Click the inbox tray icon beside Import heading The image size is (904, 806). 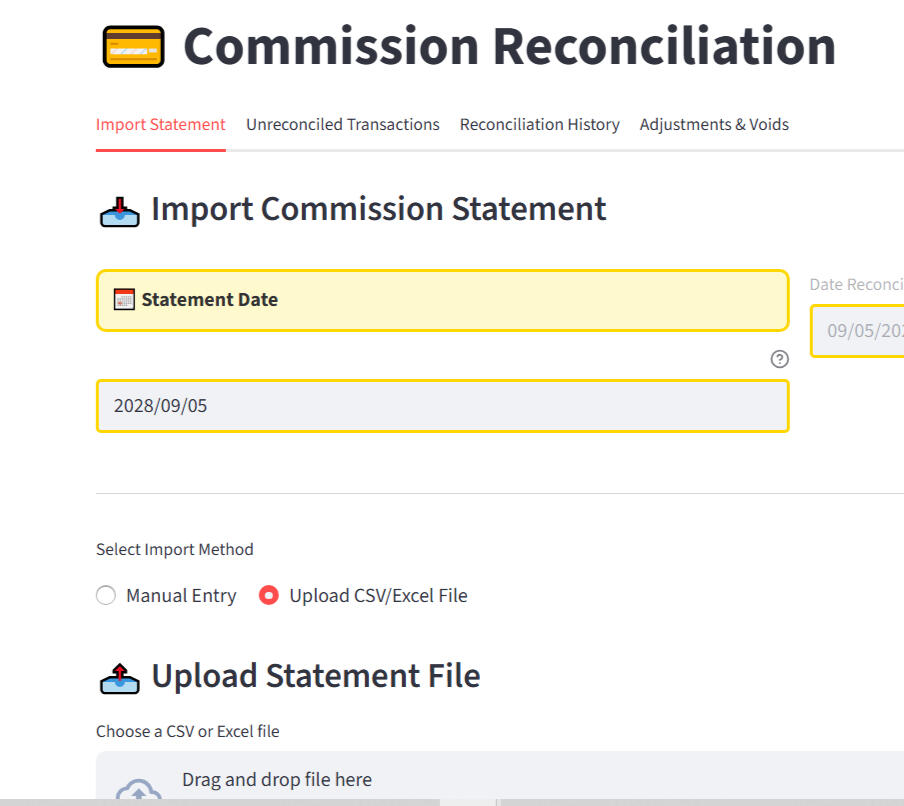(x=119, y=211)
